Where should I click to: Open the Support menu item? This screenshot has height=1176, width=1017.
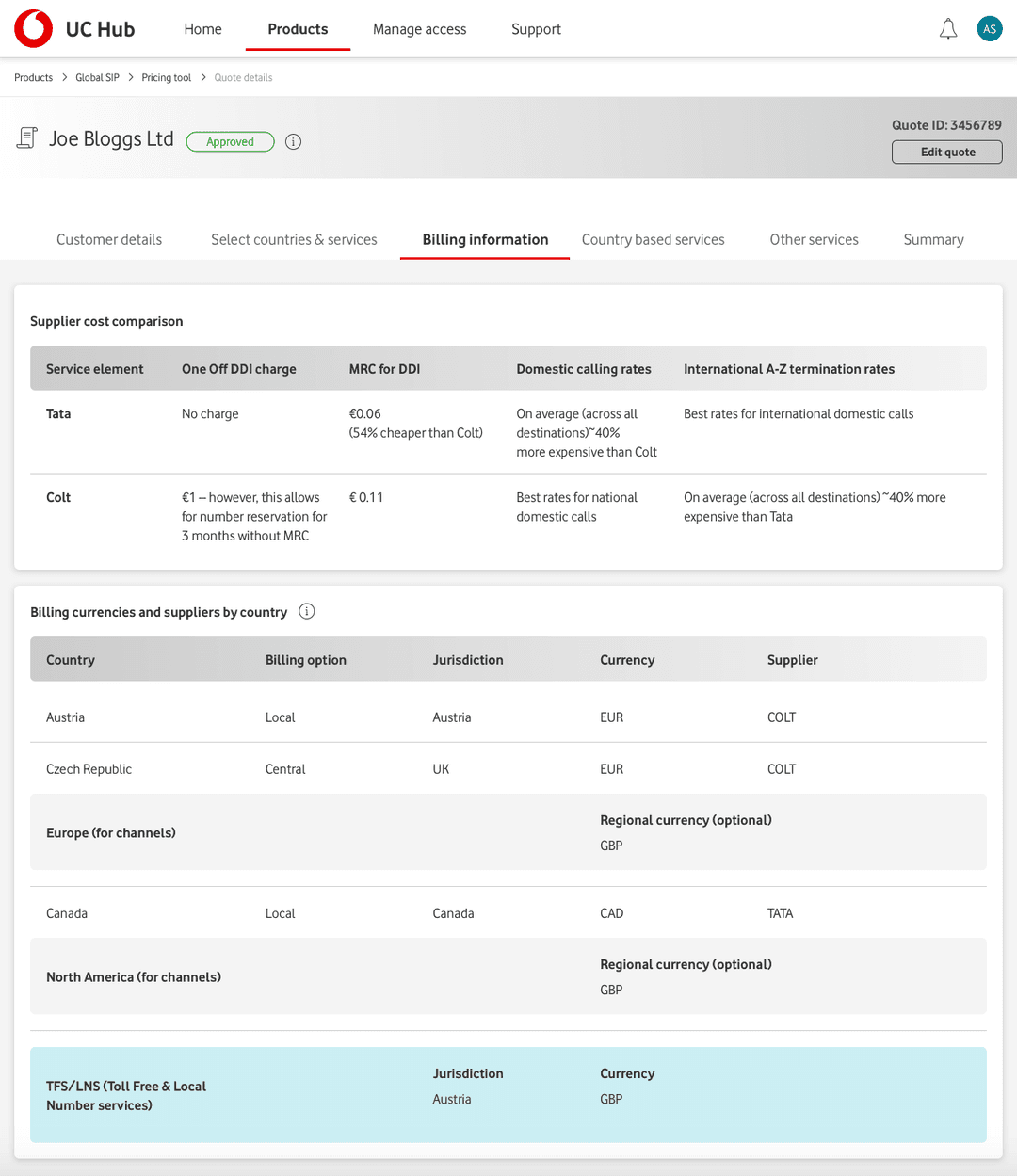[536, 29]
